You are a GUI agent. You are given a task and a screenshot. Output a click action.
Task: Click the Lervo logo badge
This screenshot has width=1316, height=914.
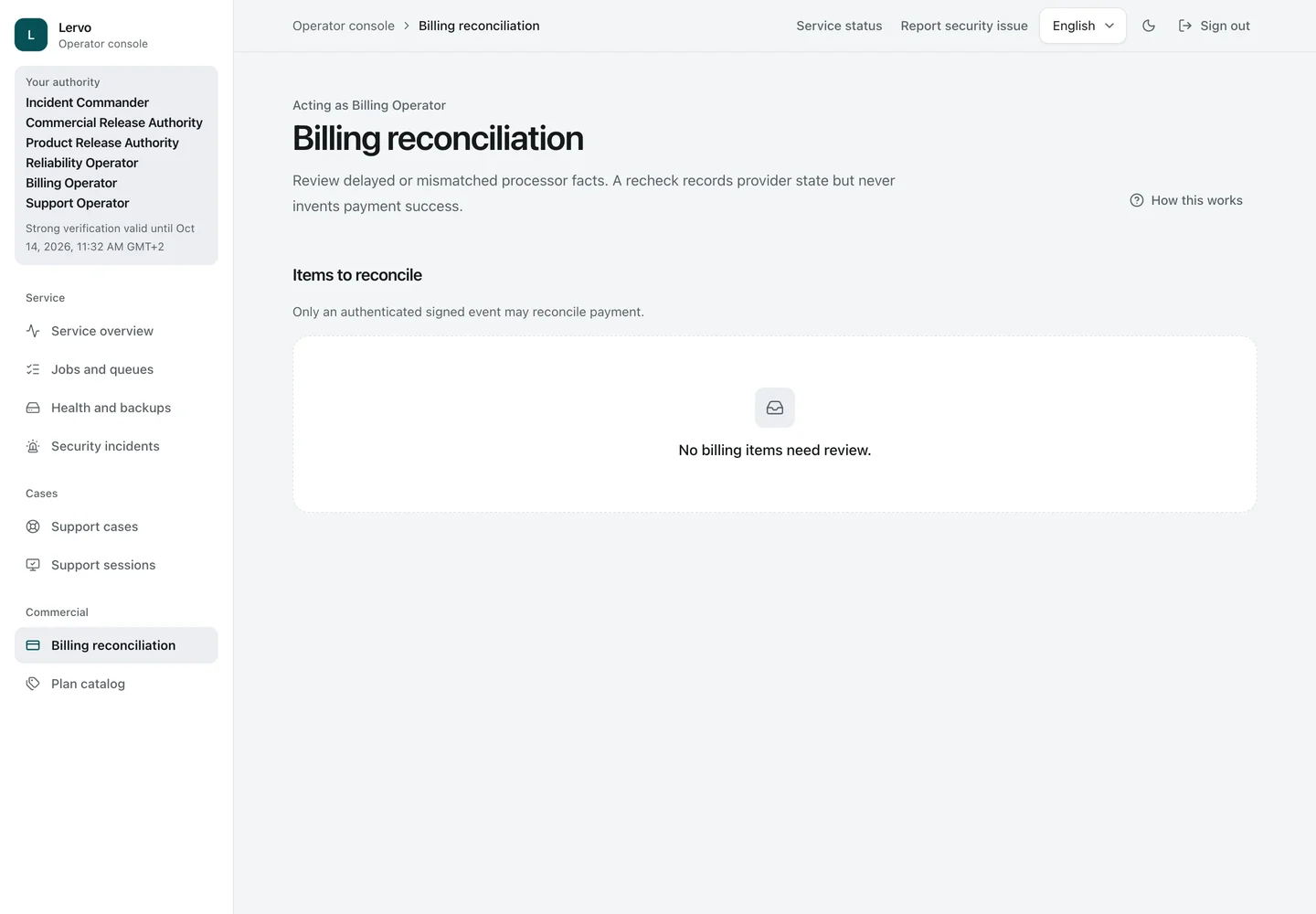(x=31, y=35)
